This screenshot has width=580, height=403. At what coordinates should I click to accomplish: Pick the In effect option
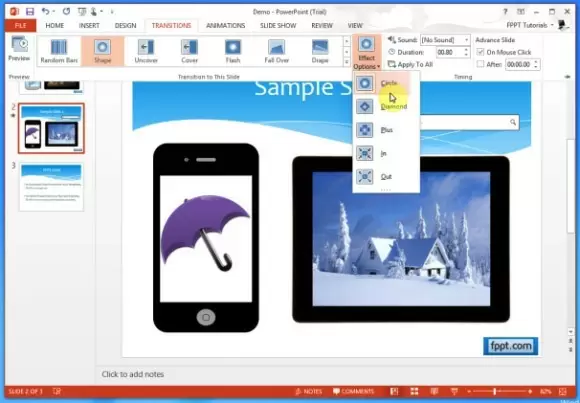386,153
